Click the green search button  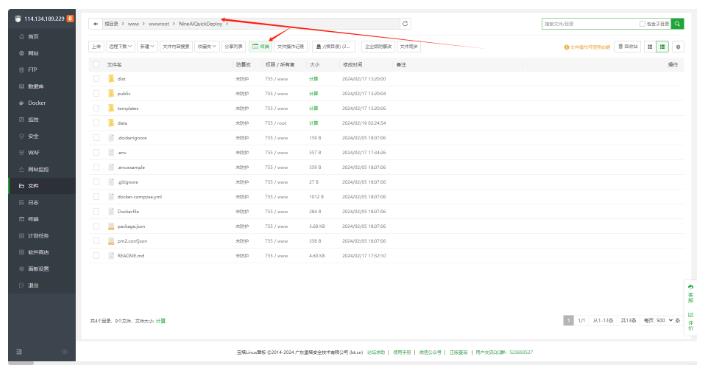[677, 23]
